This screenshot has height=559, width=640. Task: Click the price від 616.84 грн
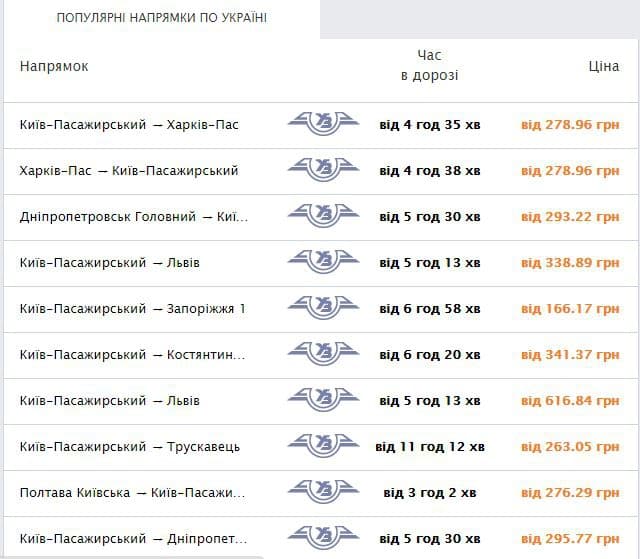pos(570,401)
